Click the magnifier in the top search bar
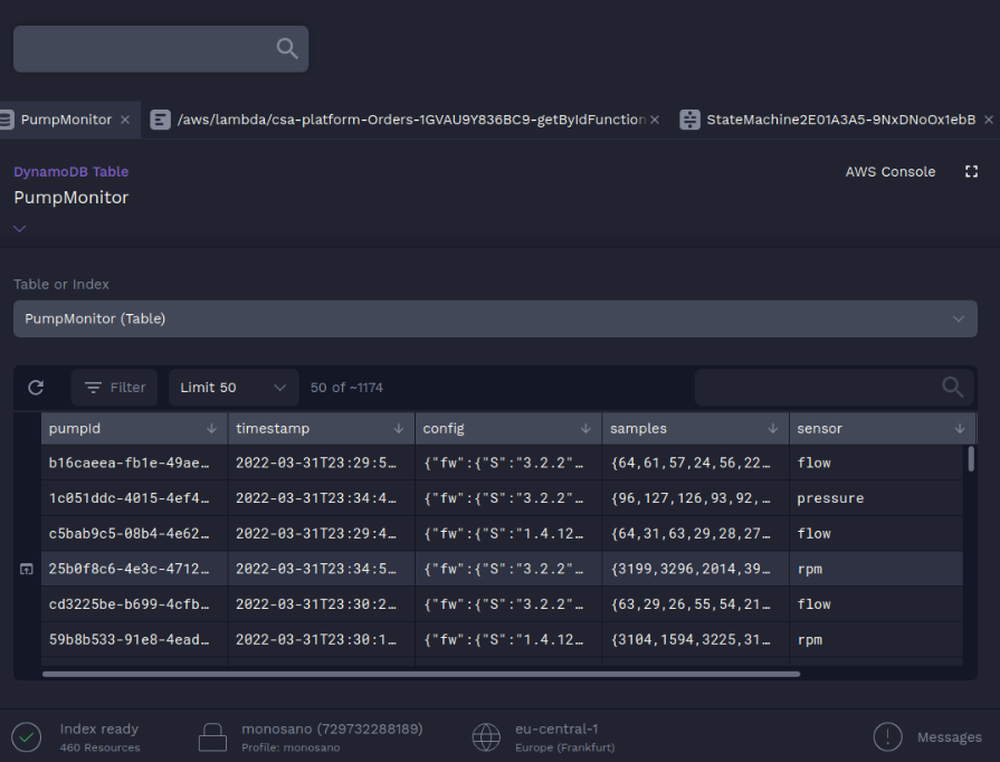 click(x=286, y=48)
